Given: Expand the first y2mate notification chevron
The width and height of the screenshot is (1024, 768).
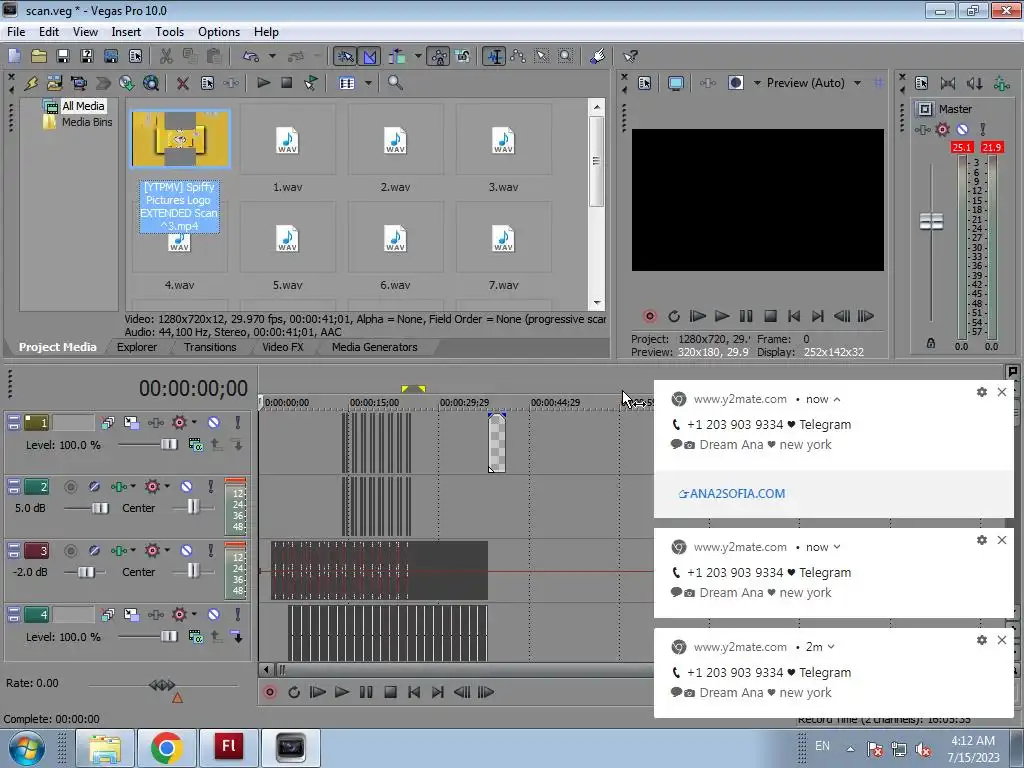Looking at the screenshot, I should [x=837, y=399].
